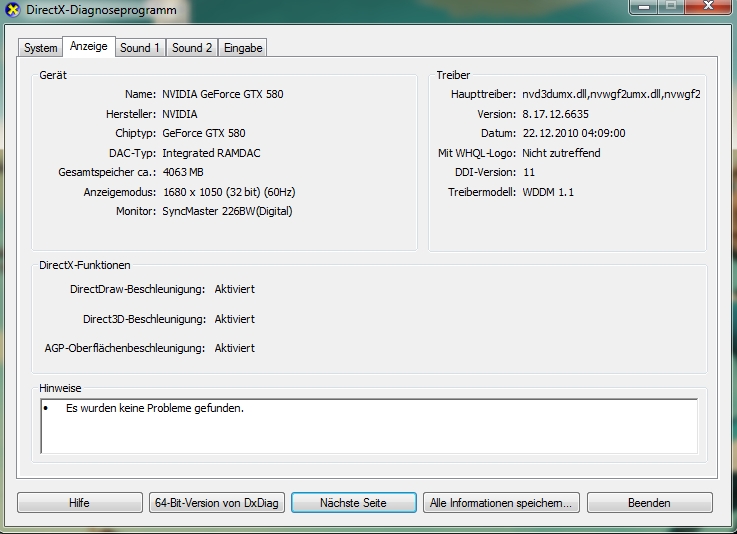Click Haupttreiber value nvd3dumx.dll
Image resolution: width=737 pixels, height=534 pixels.
(611, 94)
